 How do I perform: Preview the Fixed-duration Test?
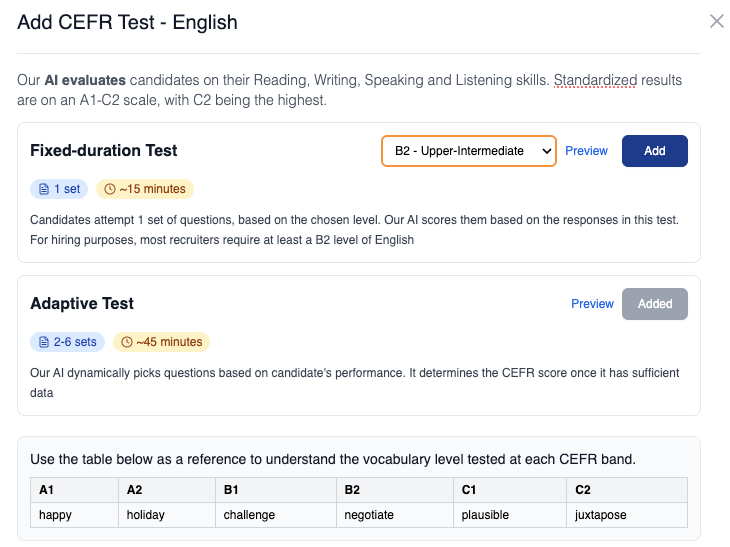[x=586, y=151]
